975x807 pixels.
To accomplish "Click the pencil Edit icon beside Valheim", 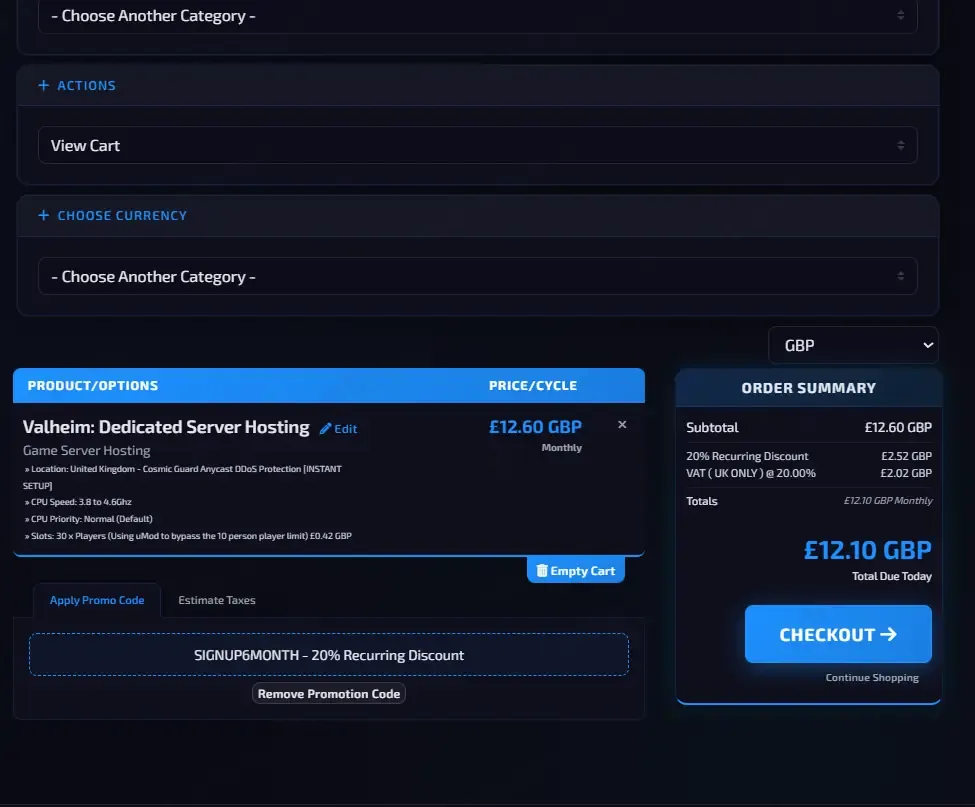I will click(x=325, y=428).
